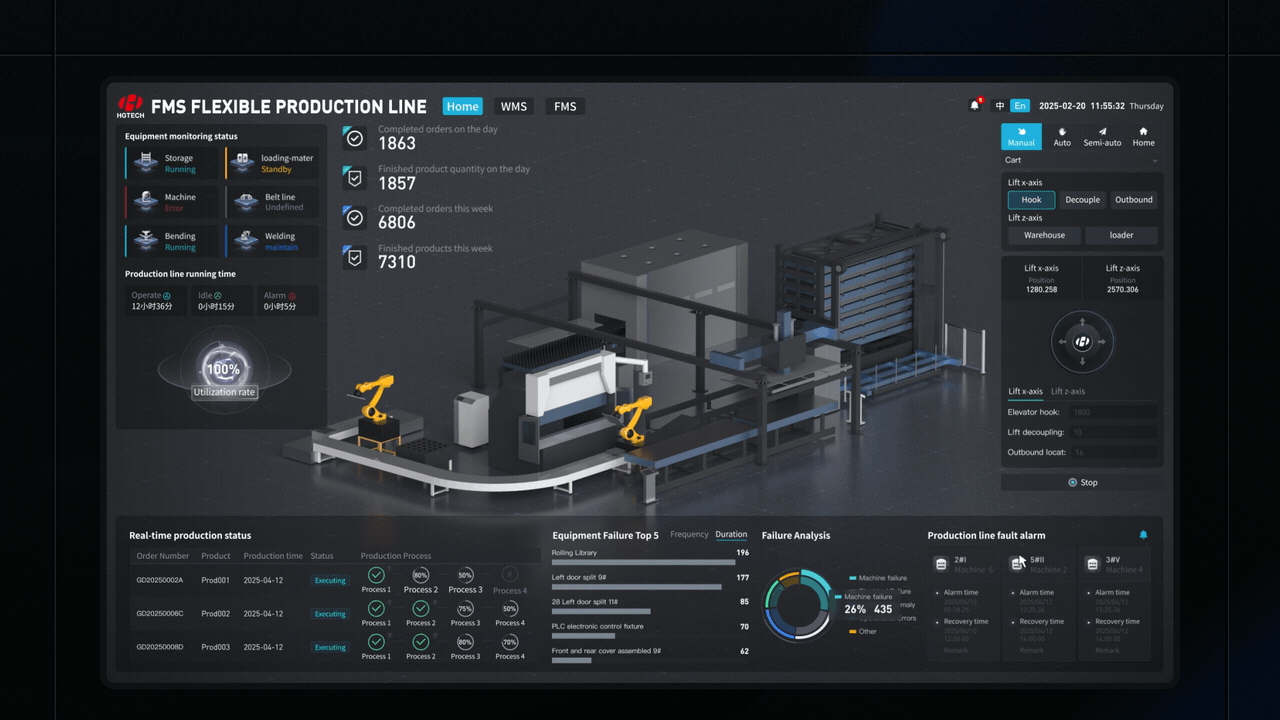1280x720 pixels.
Task: Click the joystick center logo button
Action: pyautogui.click(x=1082, y=342)
